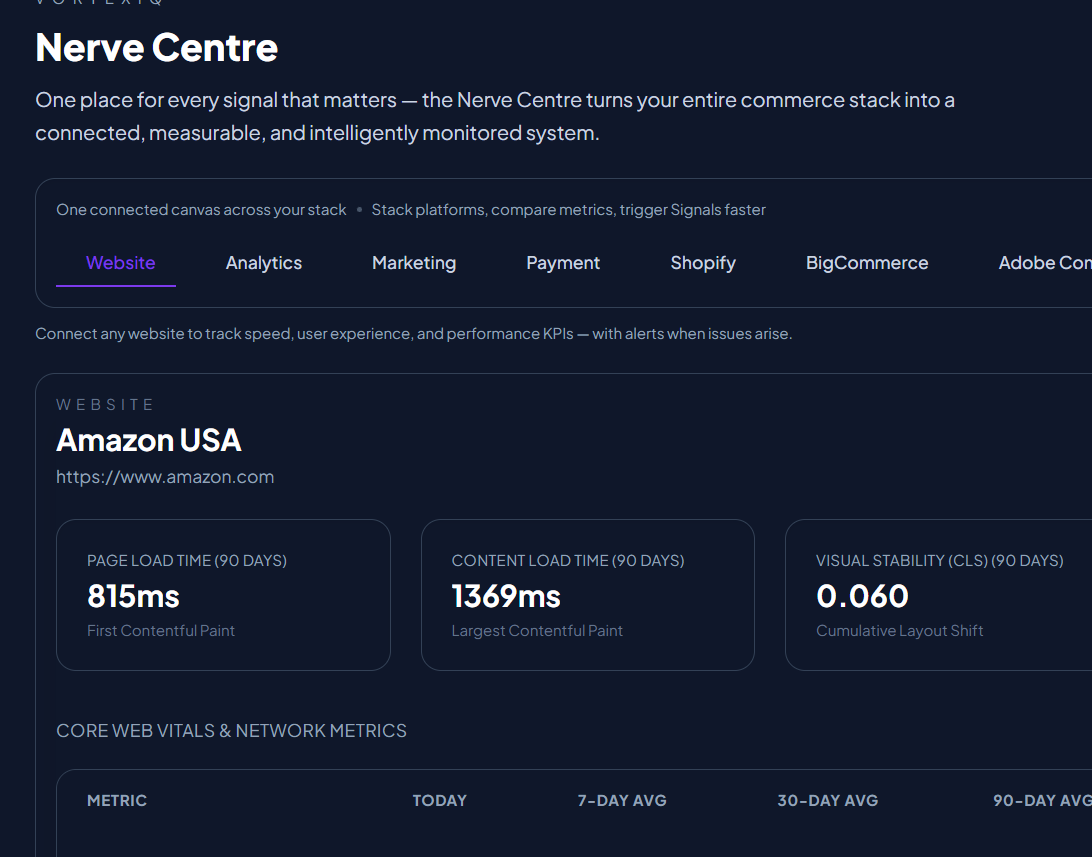Select the Adobe Commerce tab

pyautogui.click(x=1045, y=263)
